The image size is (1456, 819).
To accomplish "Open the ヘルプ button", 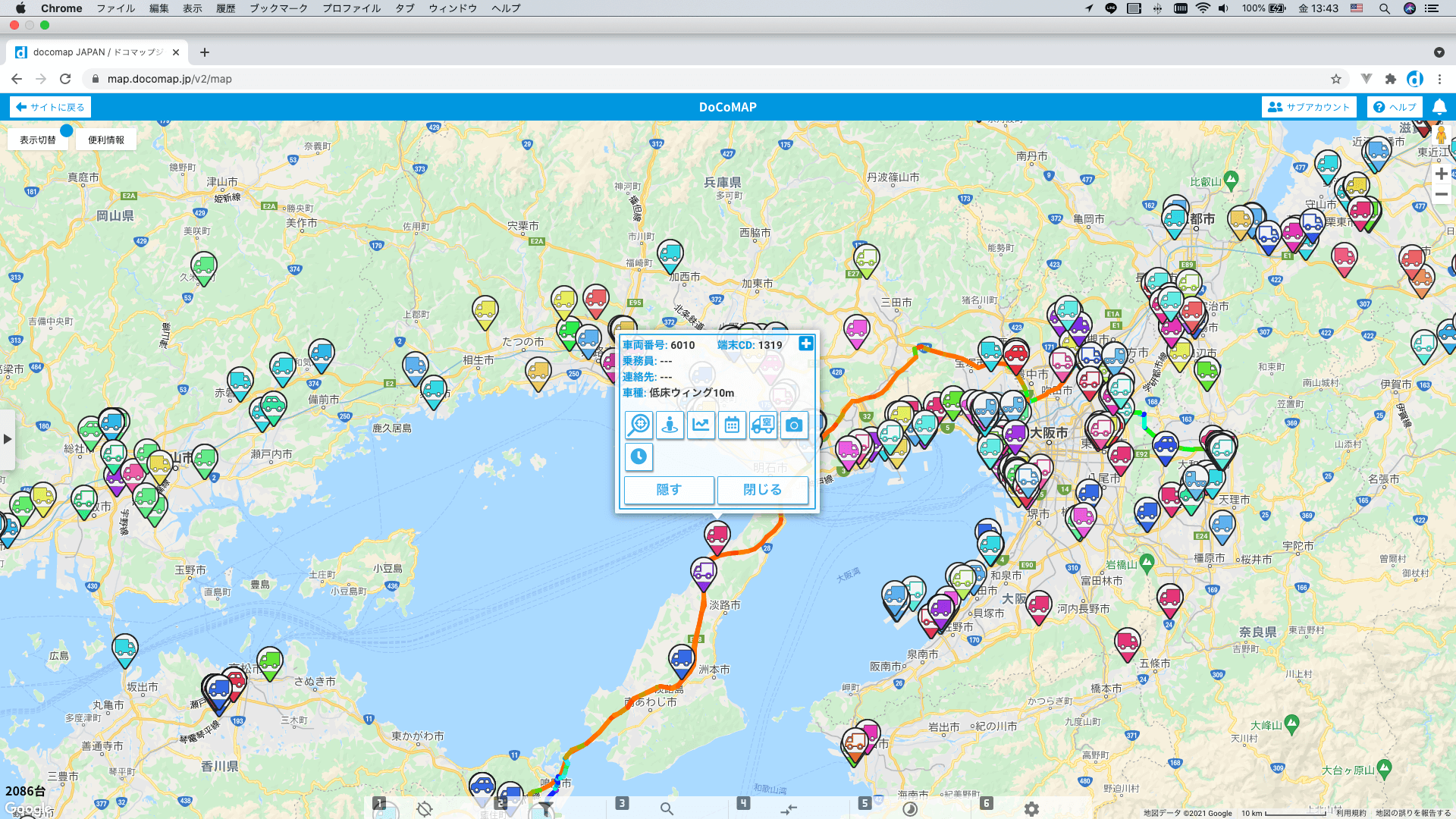I will coord(1395,107).
